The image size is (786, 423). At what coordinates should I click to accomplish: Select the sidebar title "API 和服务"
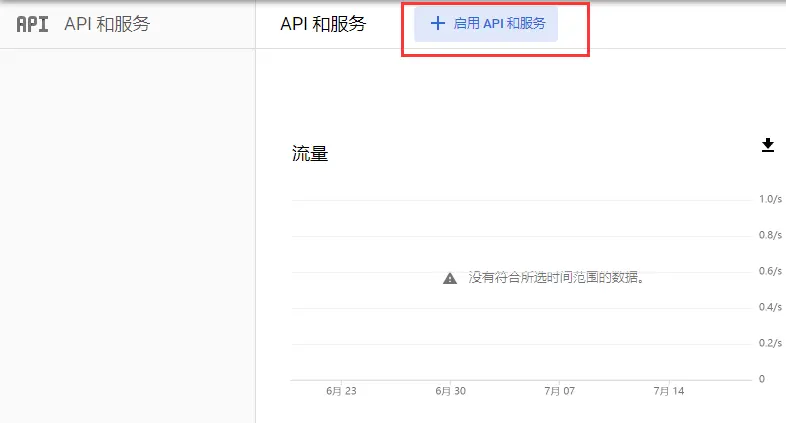coord(107,24)
